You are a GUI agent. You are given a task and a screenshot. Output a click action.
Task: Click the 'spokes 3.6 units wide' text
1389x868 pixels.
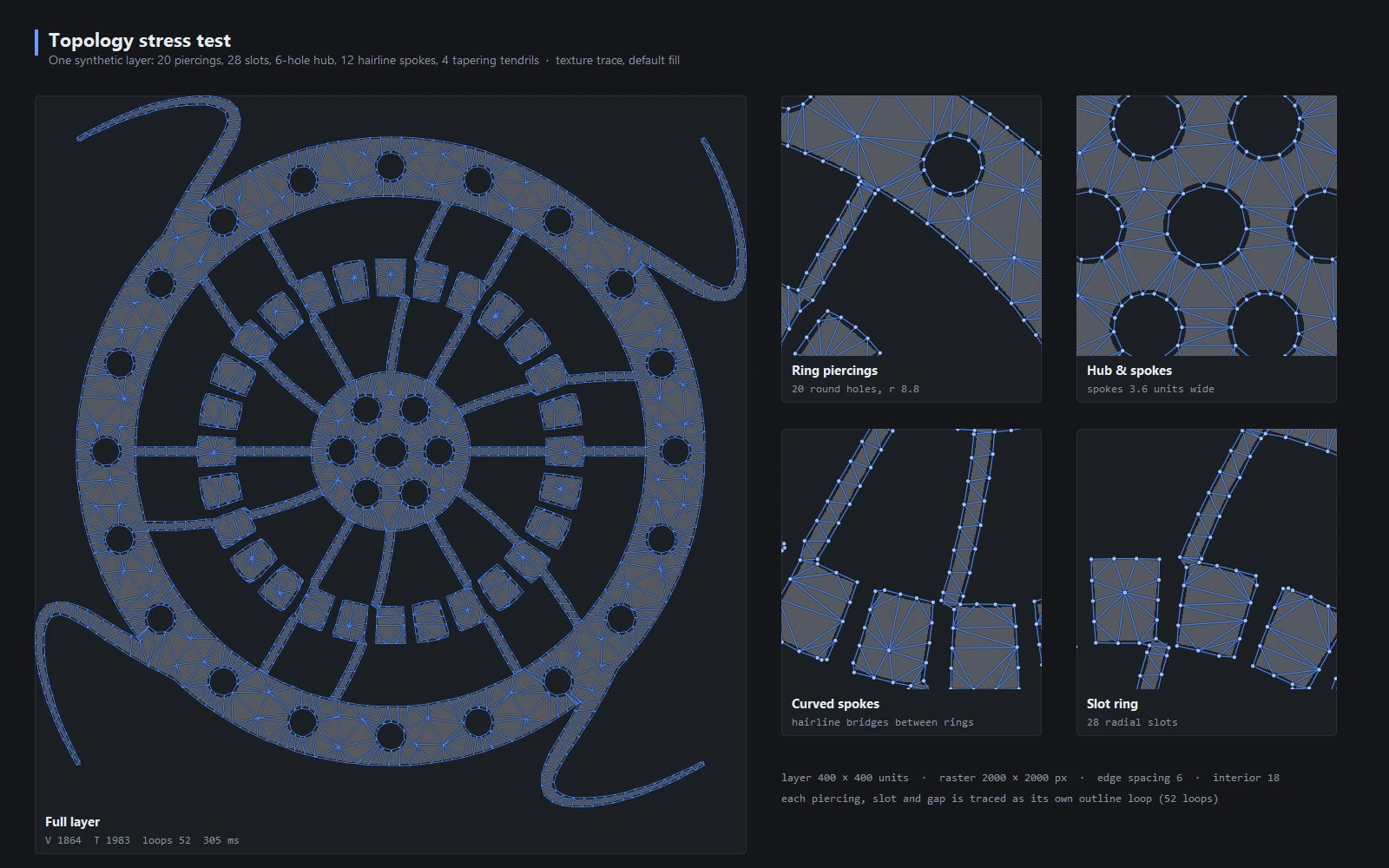(1150, 389)
